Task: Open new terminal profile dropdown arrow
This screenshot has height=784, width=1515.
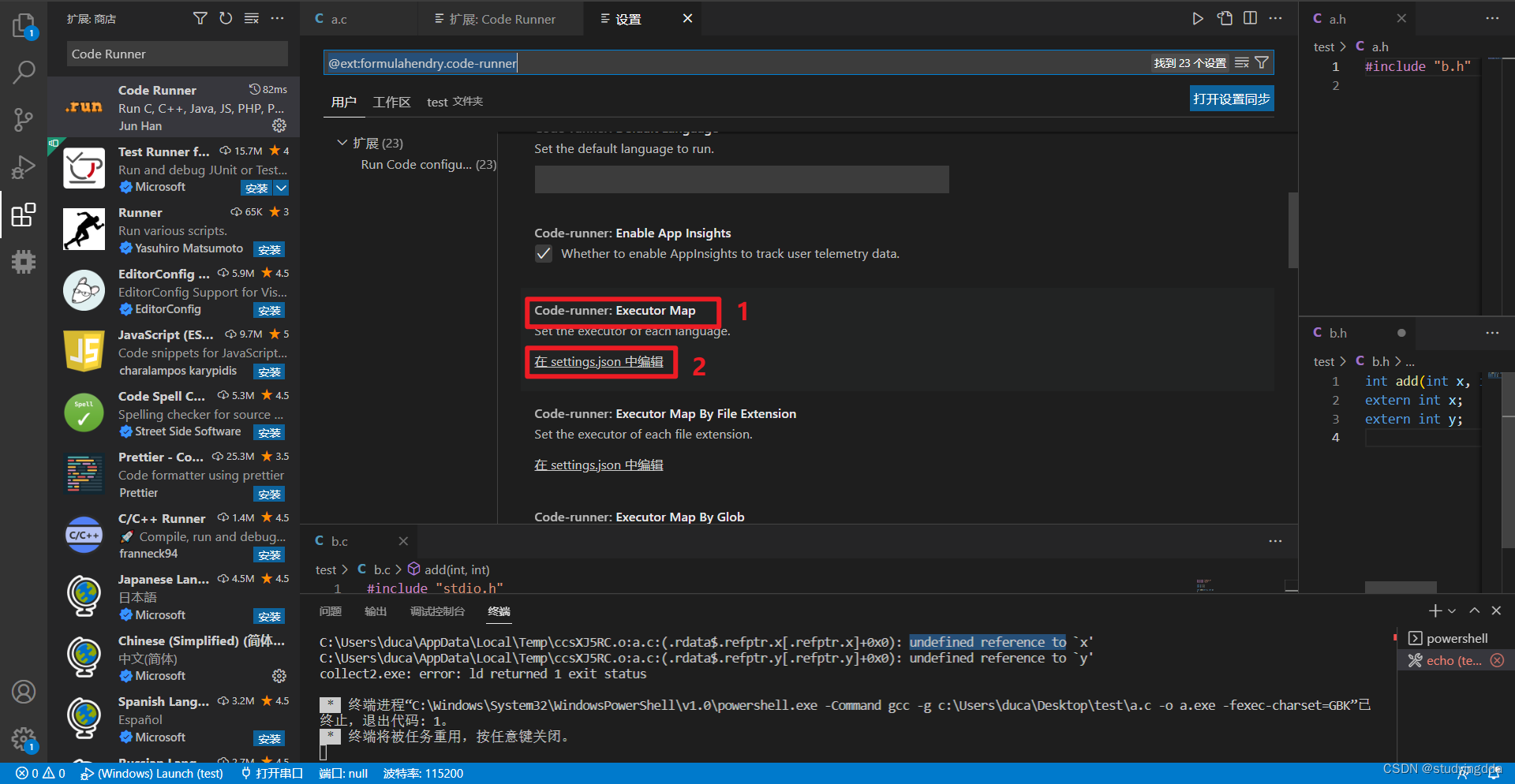Action: coord(1452,611)
